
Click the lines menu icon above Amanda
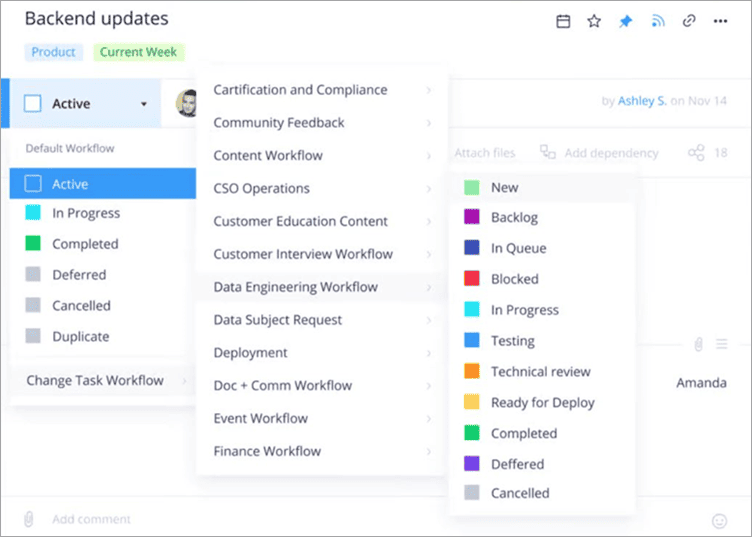click(x=722, y=344)
